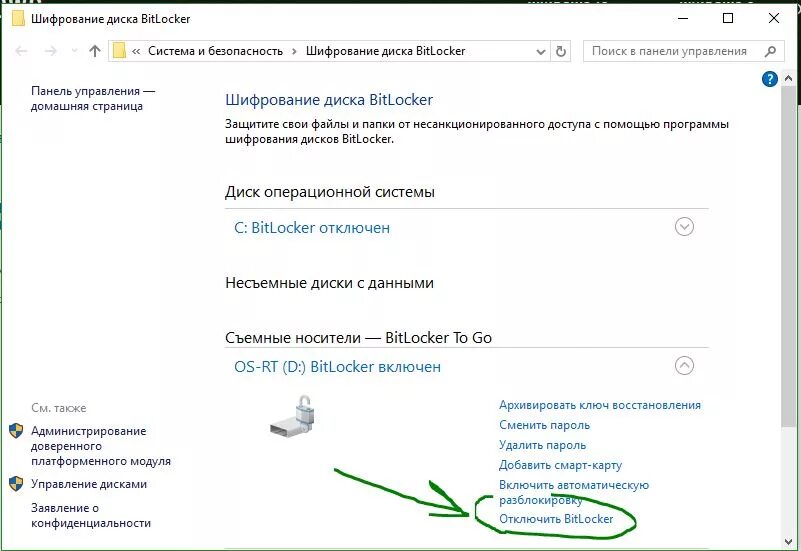This screenshot has height=551, width=801.
Task: Refresh the page with the refresh button
Action: 561,51
